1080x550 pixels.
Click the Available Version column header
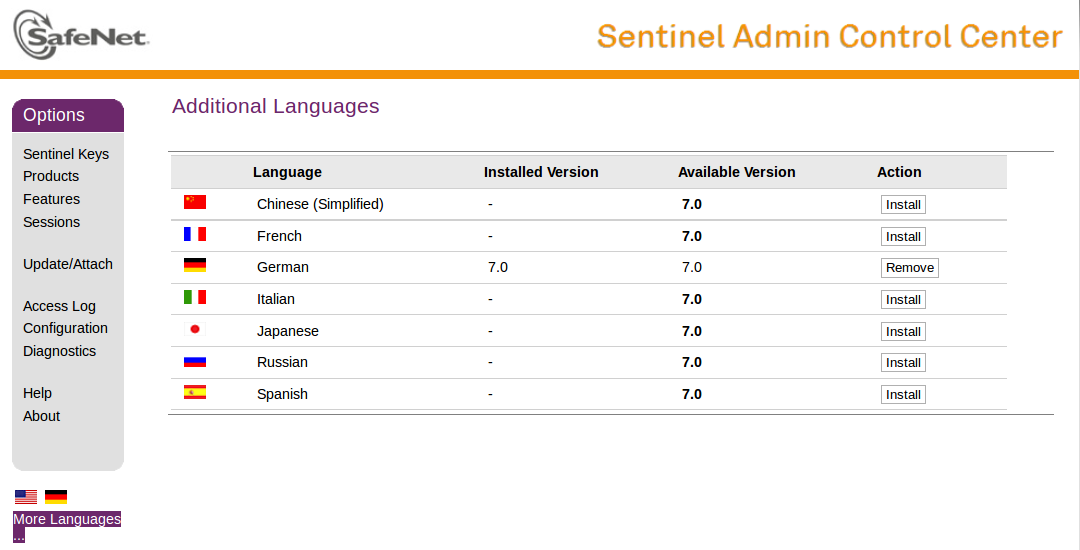(736, 172)
